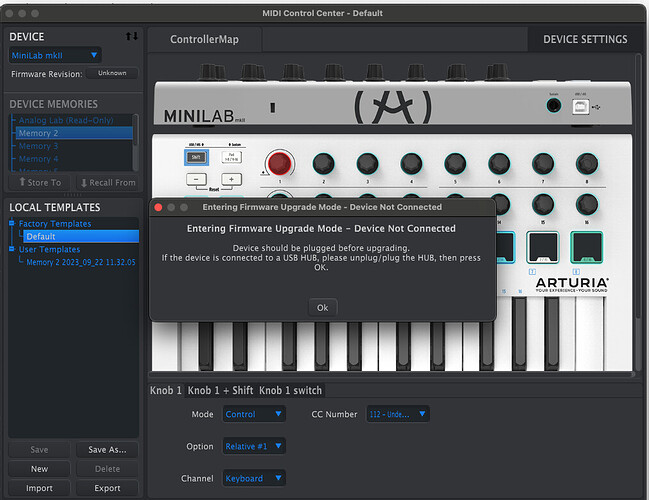This screenshot has height=500, width=649.
Task: Click the USB port on the rear panel
Action: tap(580, 106)
